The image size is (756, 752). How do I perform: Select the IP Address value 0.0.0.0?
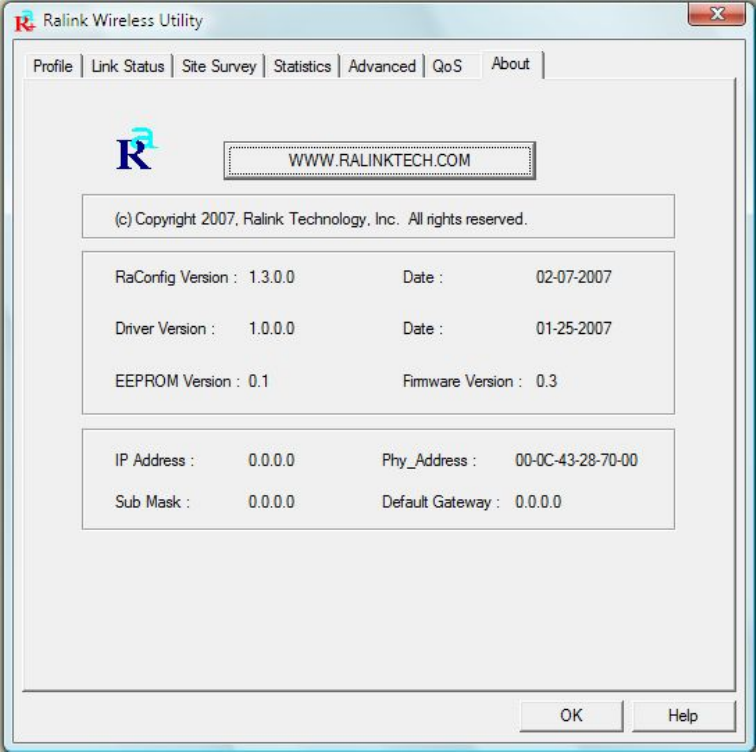(271, 460)
